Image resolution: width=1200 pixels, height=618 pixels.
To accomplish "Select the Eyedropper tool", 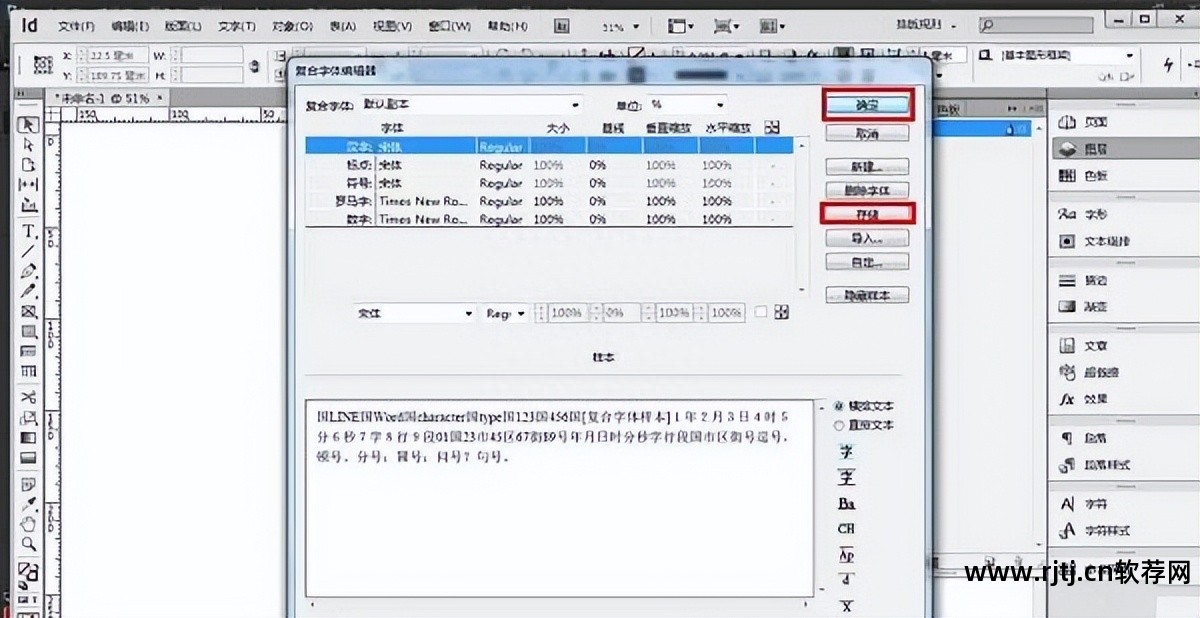I will 29,503.
